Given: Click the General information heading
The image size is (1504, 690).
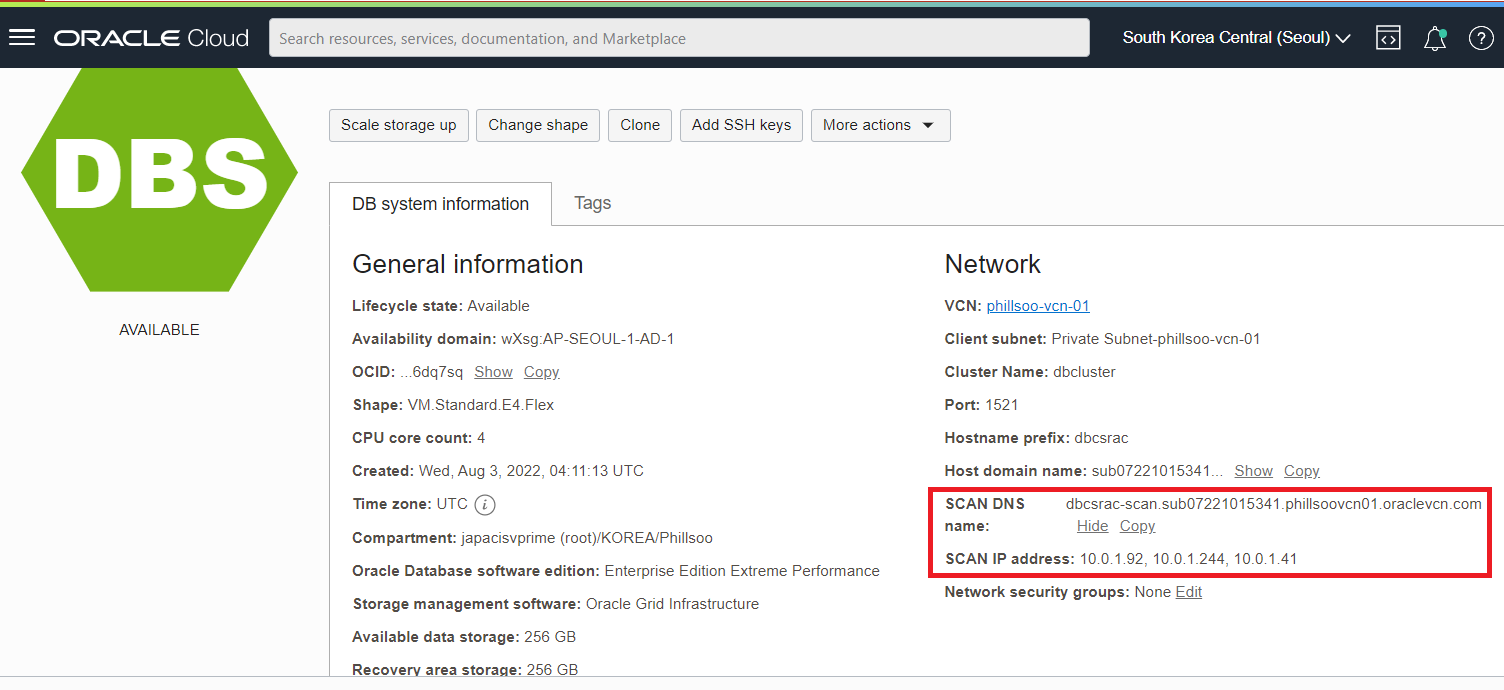Looking at the screenshot, I should click(467, 264).
